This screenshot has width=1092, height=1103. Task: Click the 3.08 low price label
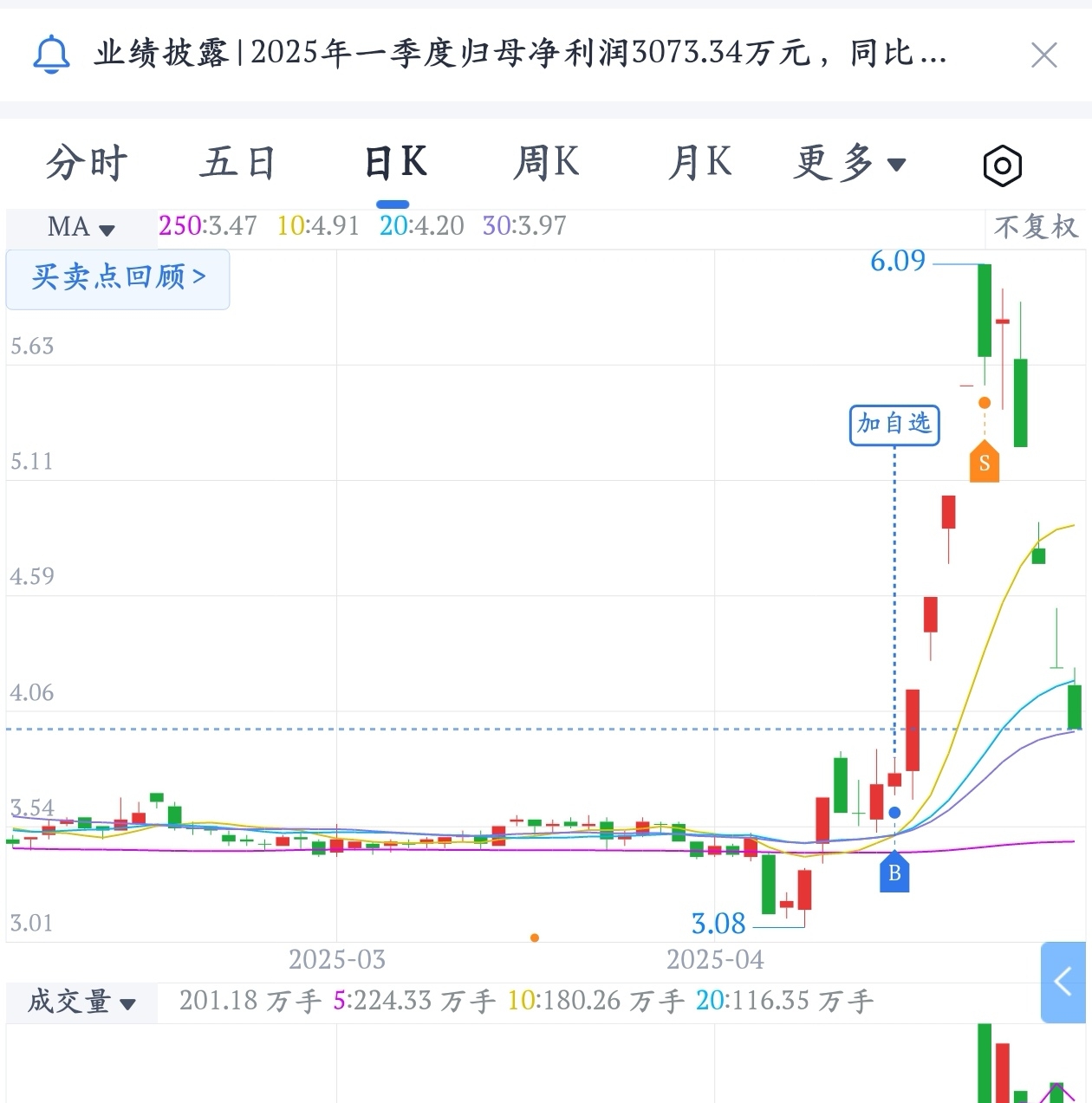(718, 924)
